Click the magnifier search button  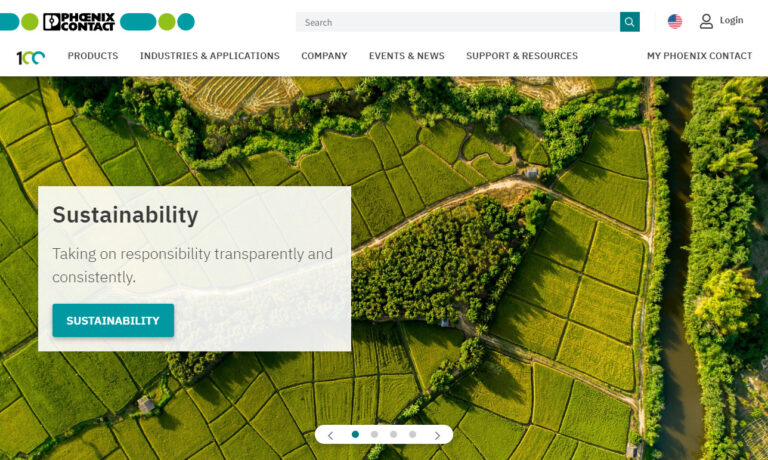(x=629, y=22)
